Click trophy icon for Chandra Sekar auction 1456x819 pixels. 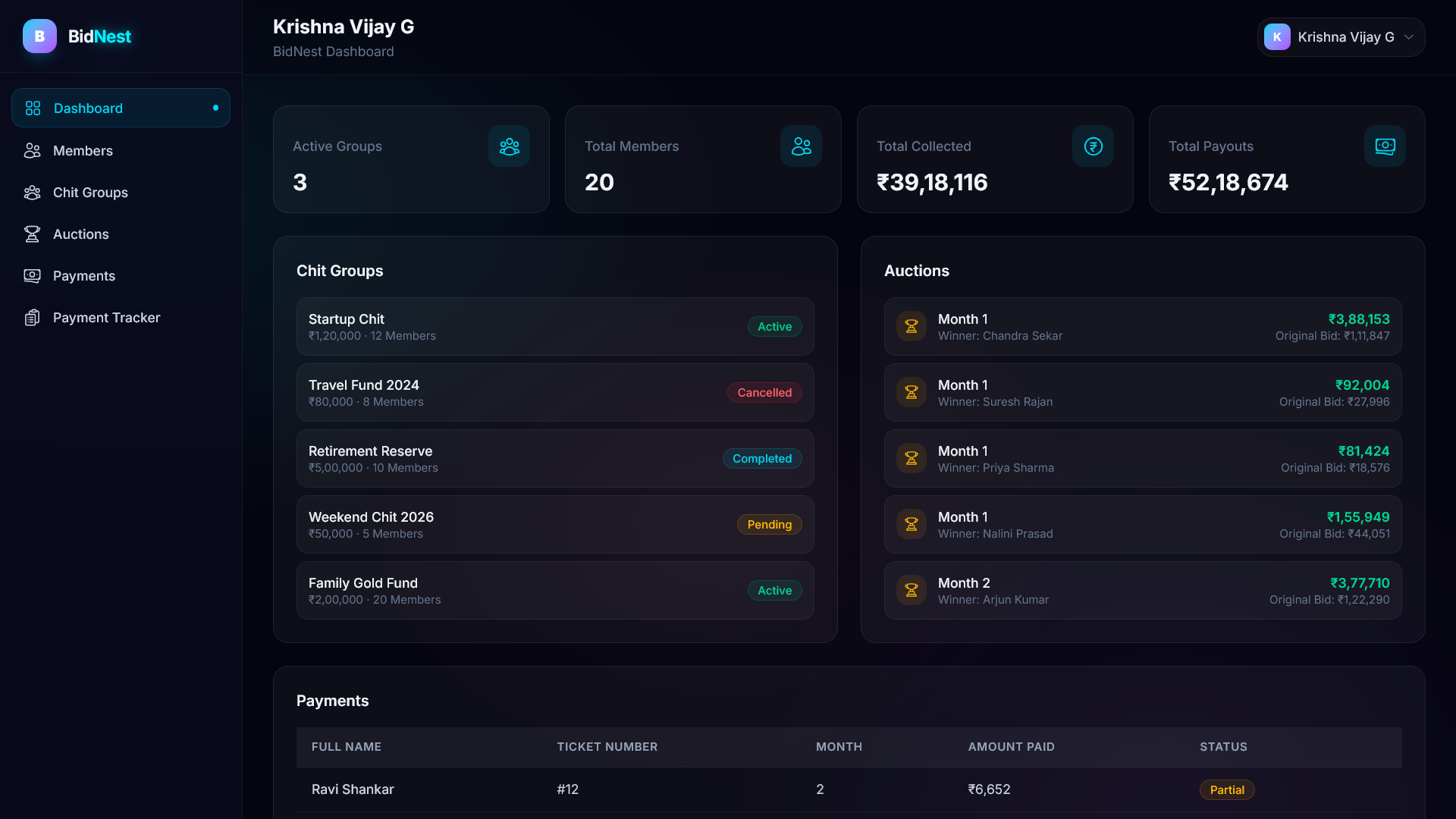[912, 327]
